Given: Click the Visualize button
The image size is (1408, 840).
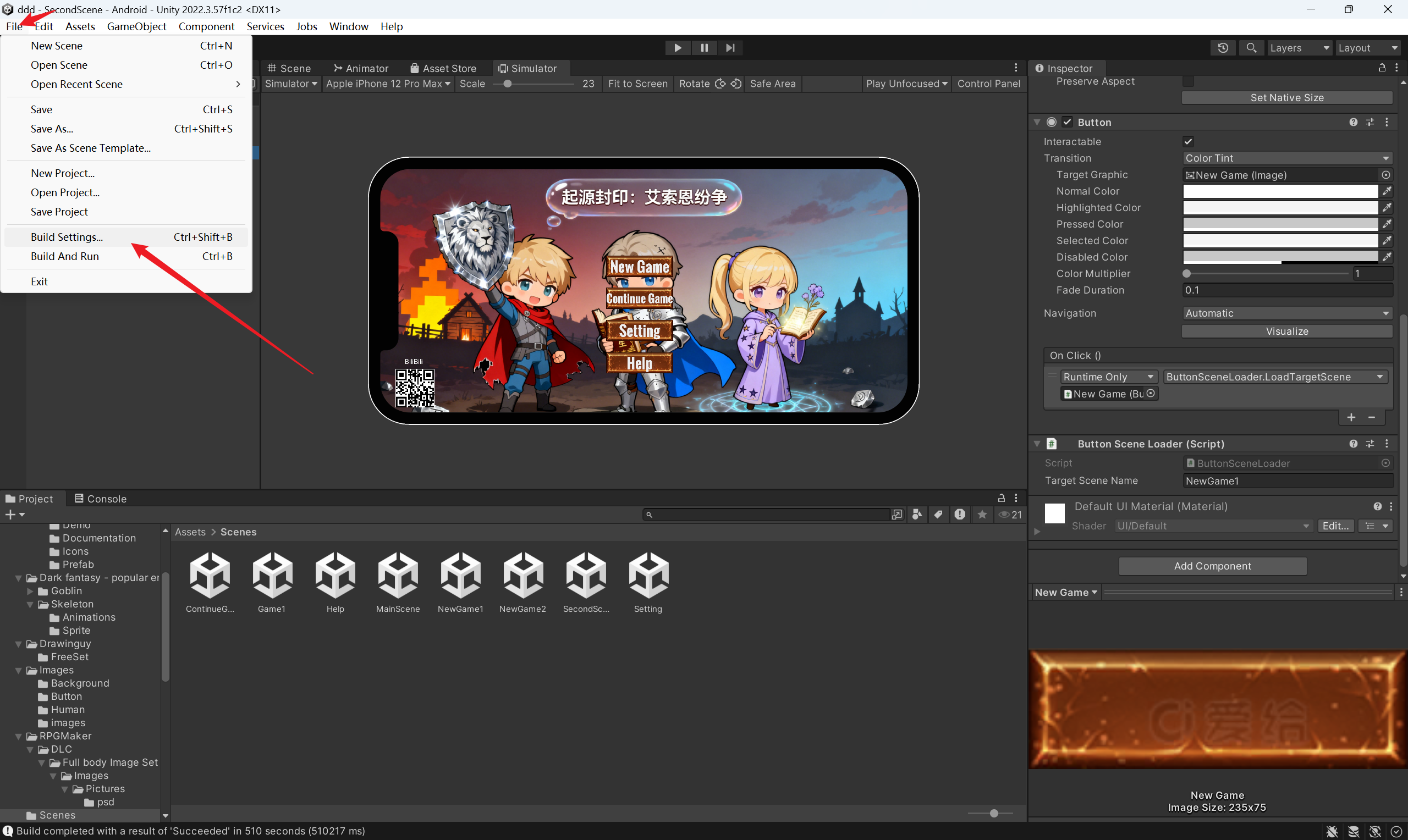Looking at the screenshot, I should (1287, 331).
